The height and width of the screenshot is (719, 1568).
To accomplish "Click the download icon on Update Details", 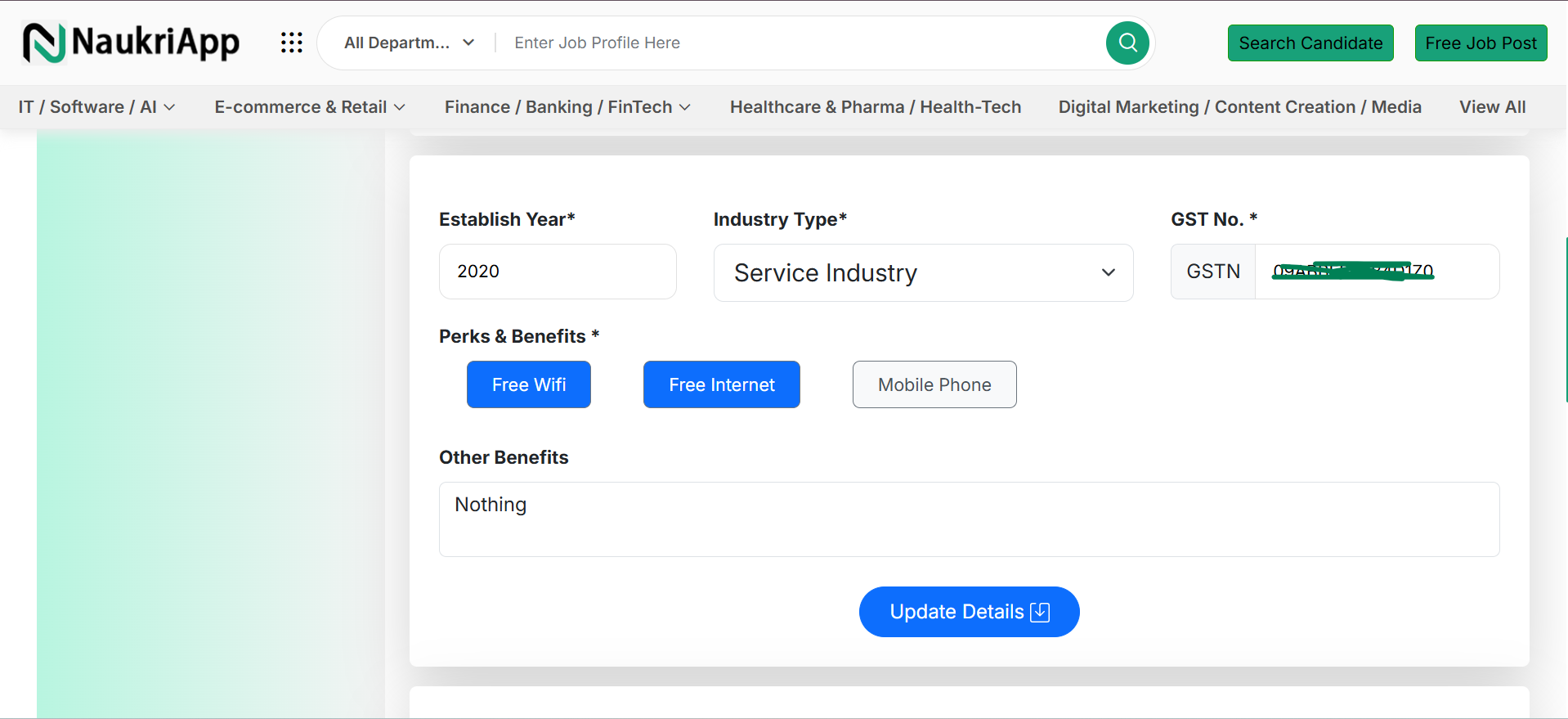I will click(x=1040, y=612).
